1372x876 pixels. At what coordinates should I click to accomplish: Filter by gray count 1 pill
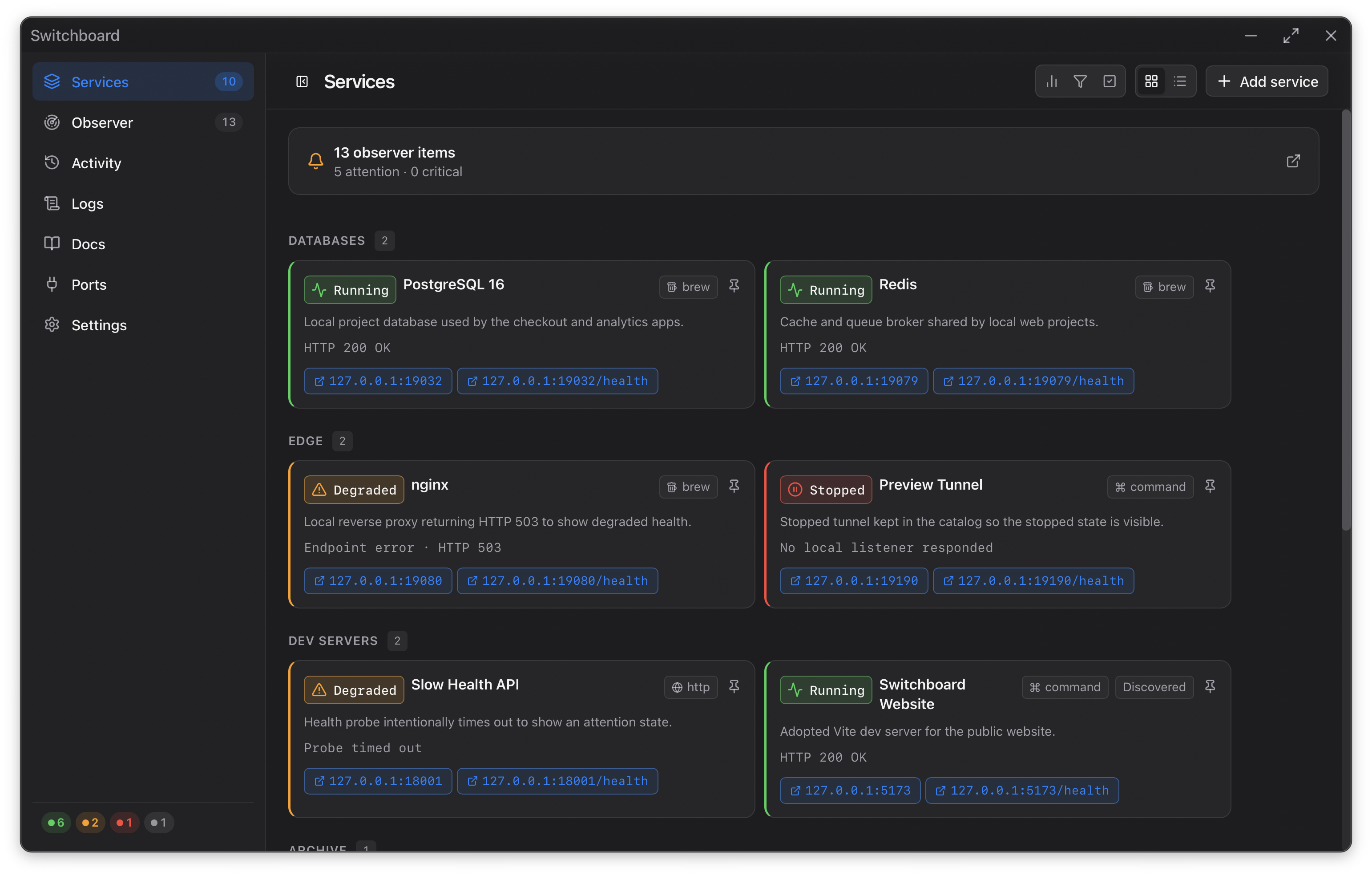158,823
